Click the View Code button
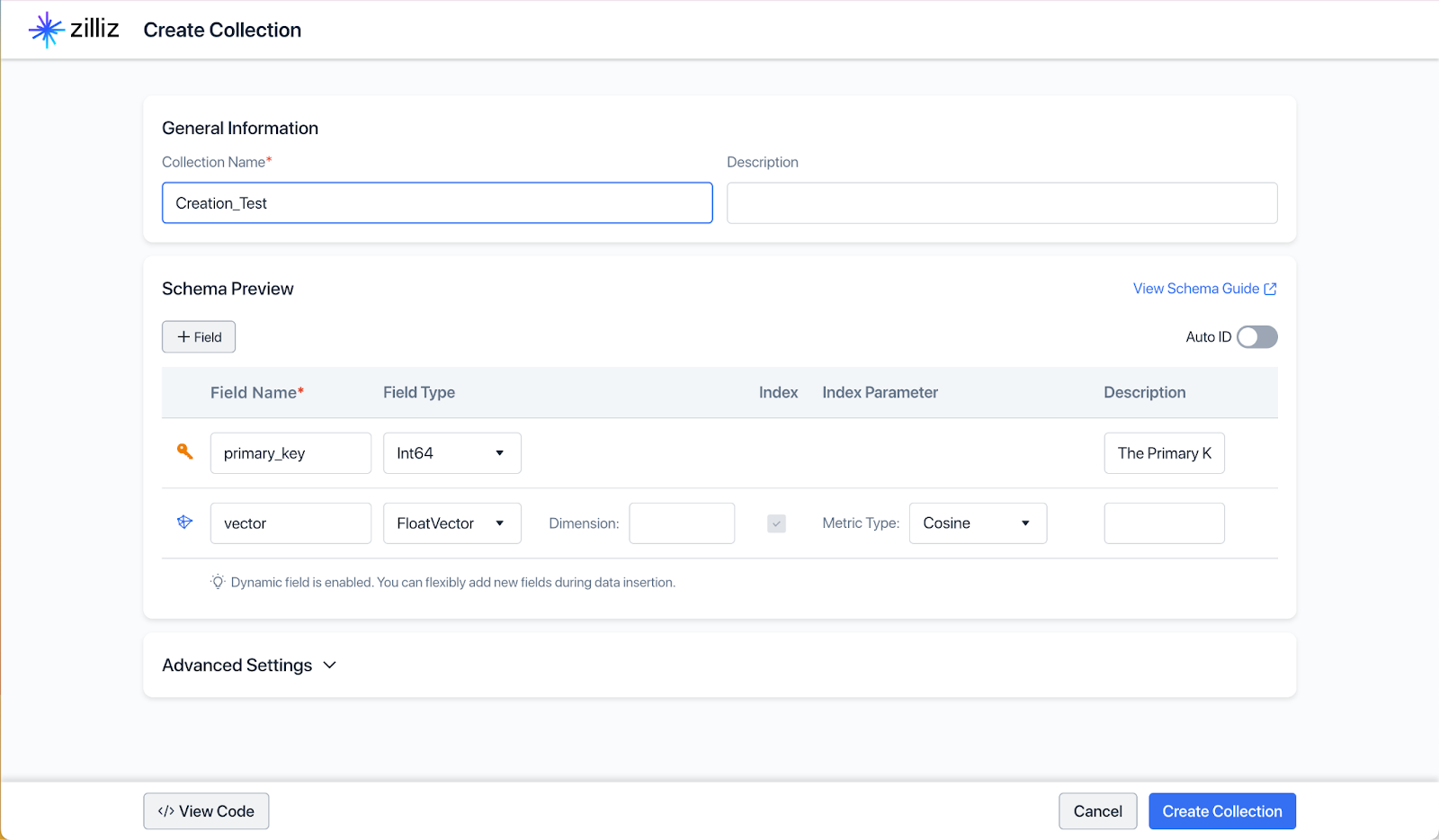 pyautogui.click(x=206, y=810)
